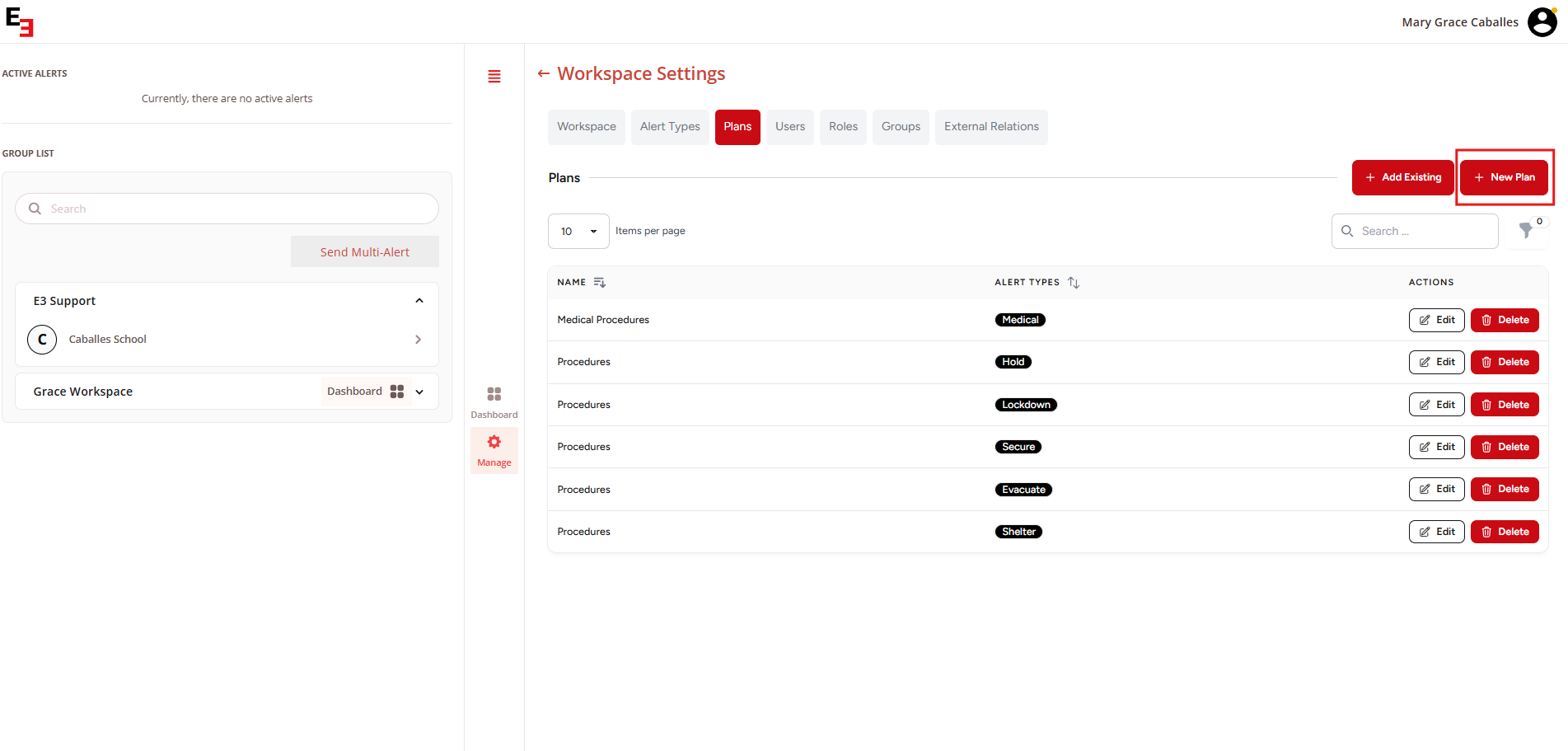Collapse the E3 Support group
Image resolution: width=1568 pixels, height=751 pixels.
pyautogui.click(x=419, y=301)
